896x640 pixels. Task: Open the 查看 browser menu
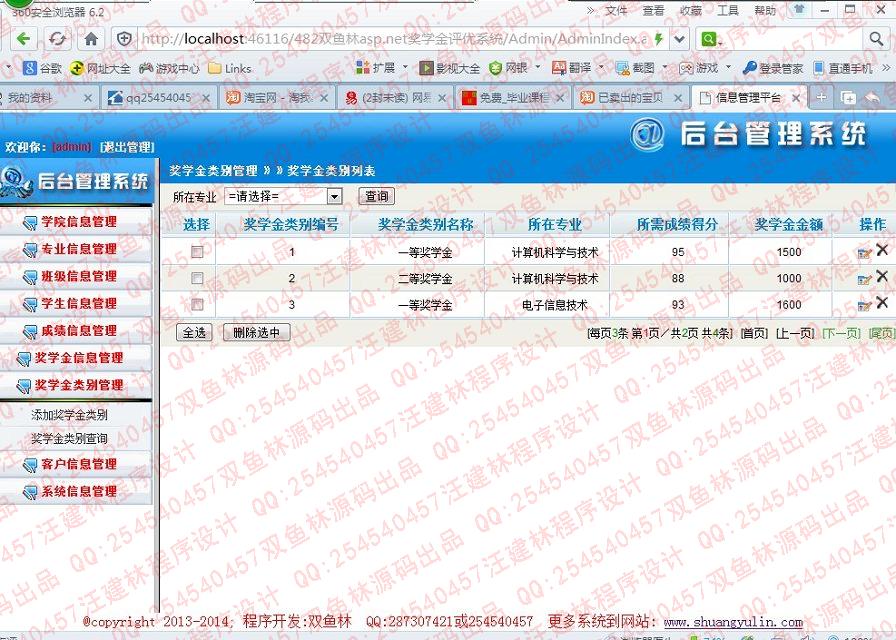[653, 10]
